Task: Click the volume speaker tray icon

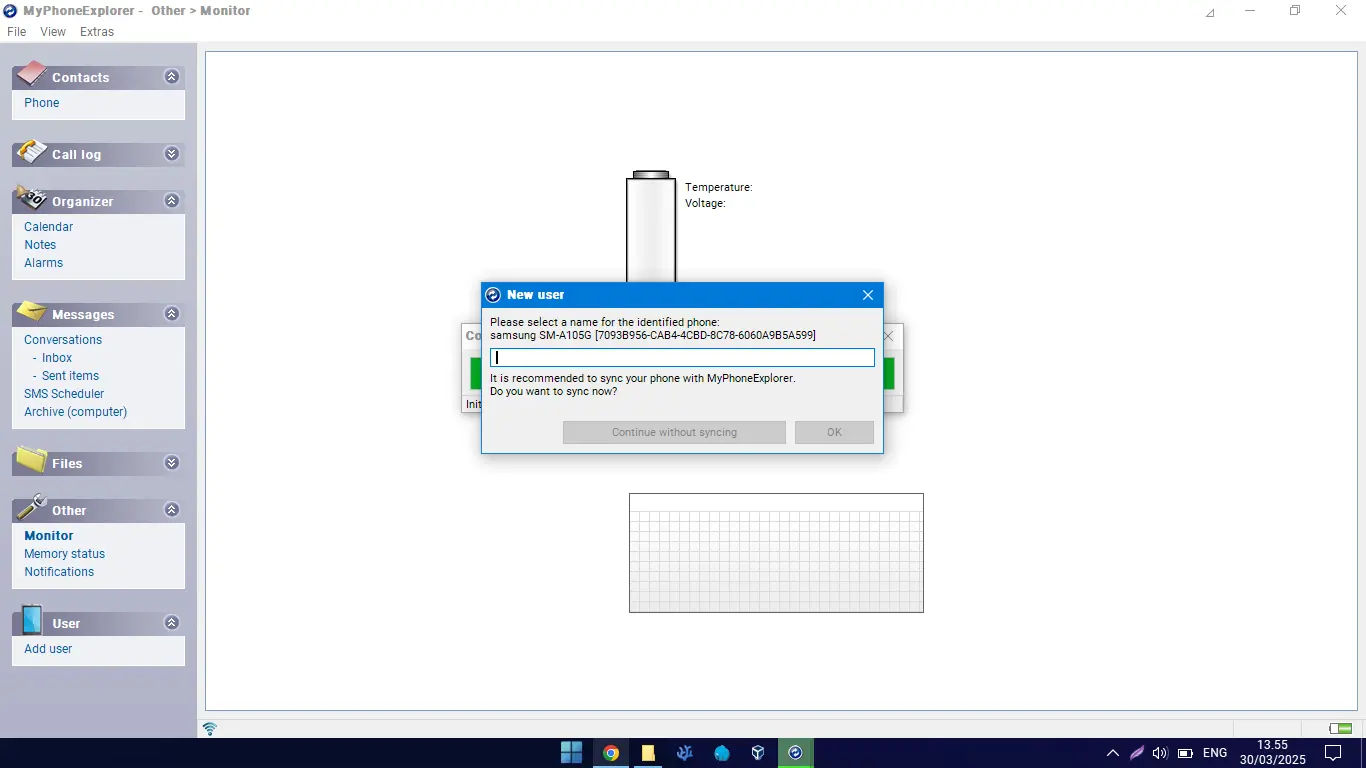Action: pyautogui.click(x=1160, y=753)
